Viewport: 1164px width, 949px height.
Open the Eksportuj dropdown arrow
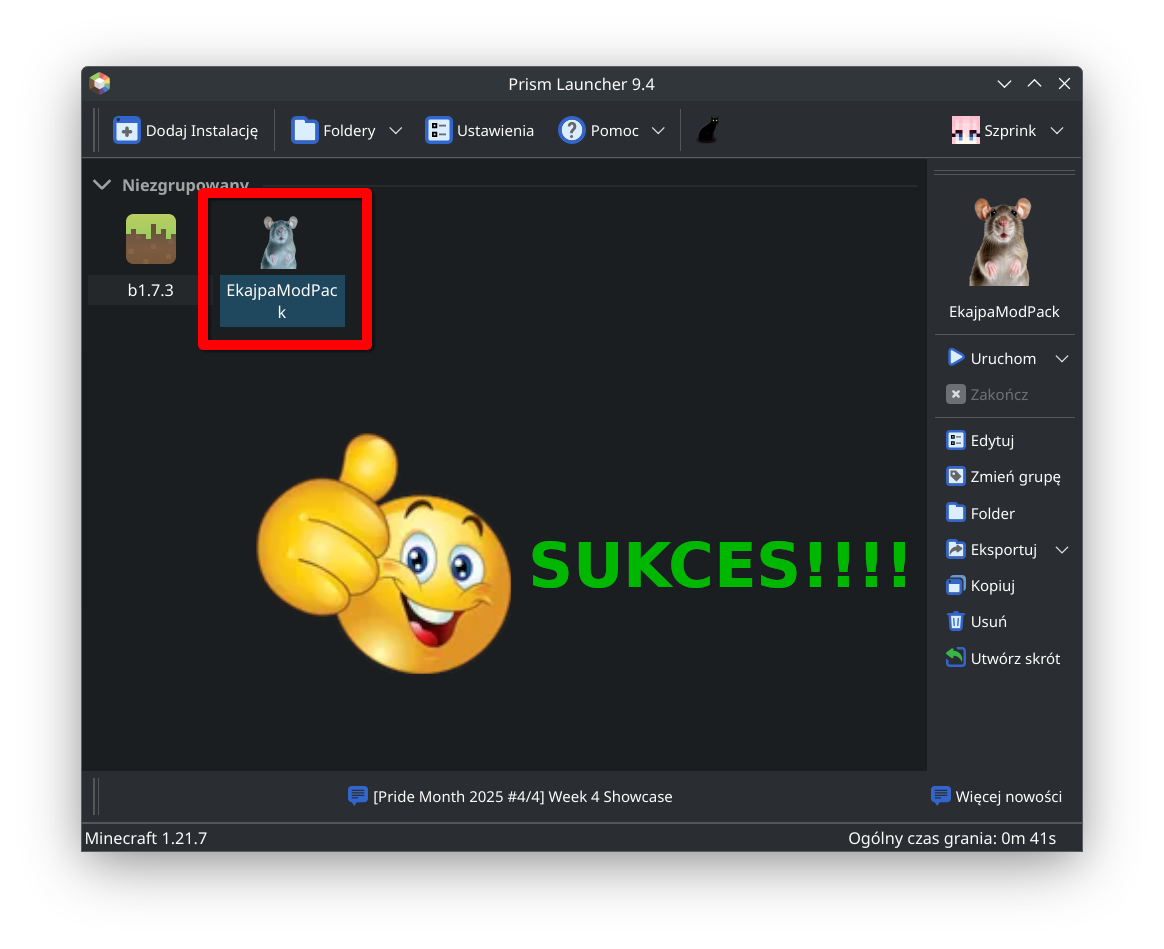coord(1062,550)
